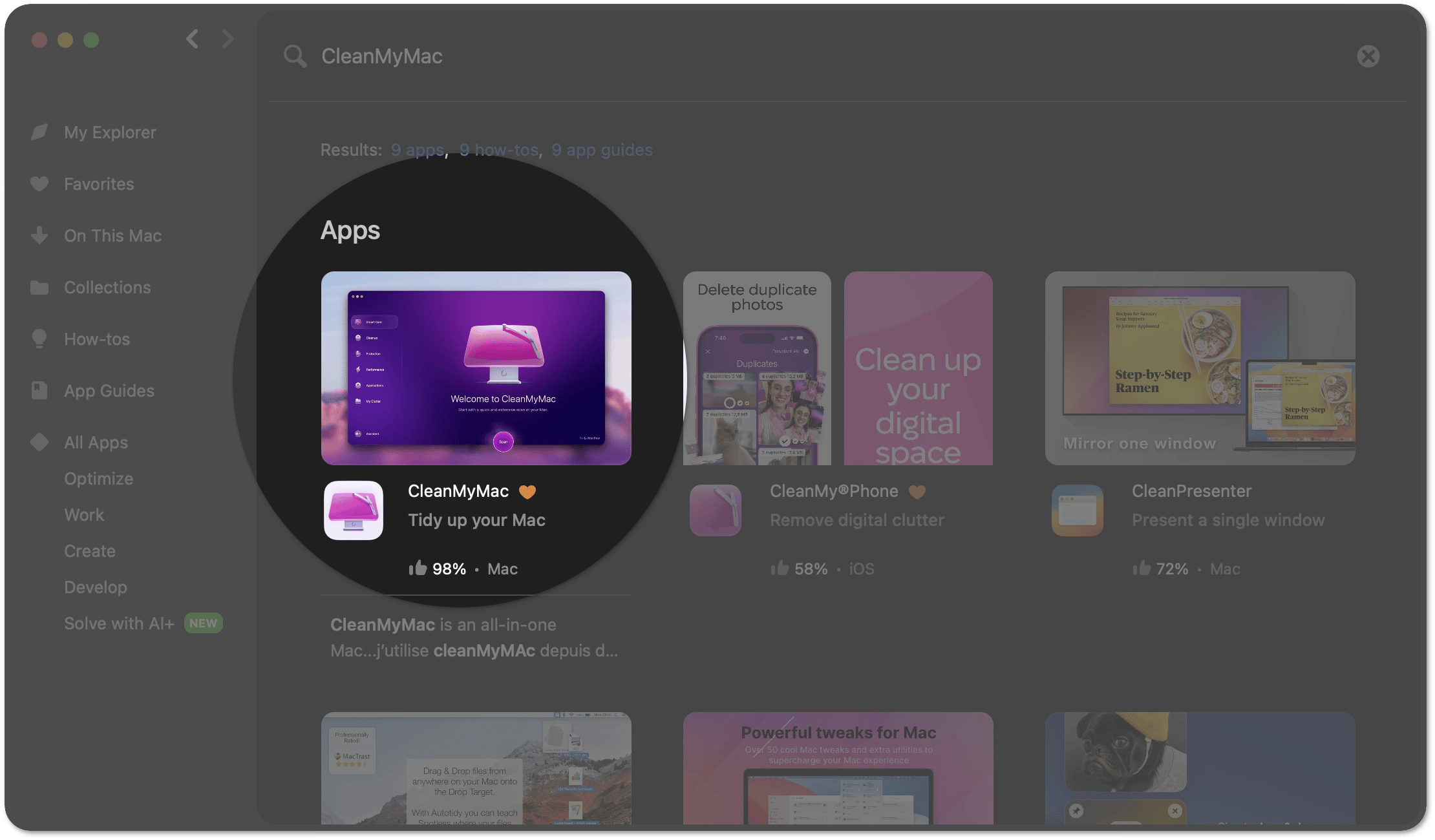Click the Remove digital clutter subtitle
This screenshot has width=1435, height=840.
[856, 520]
